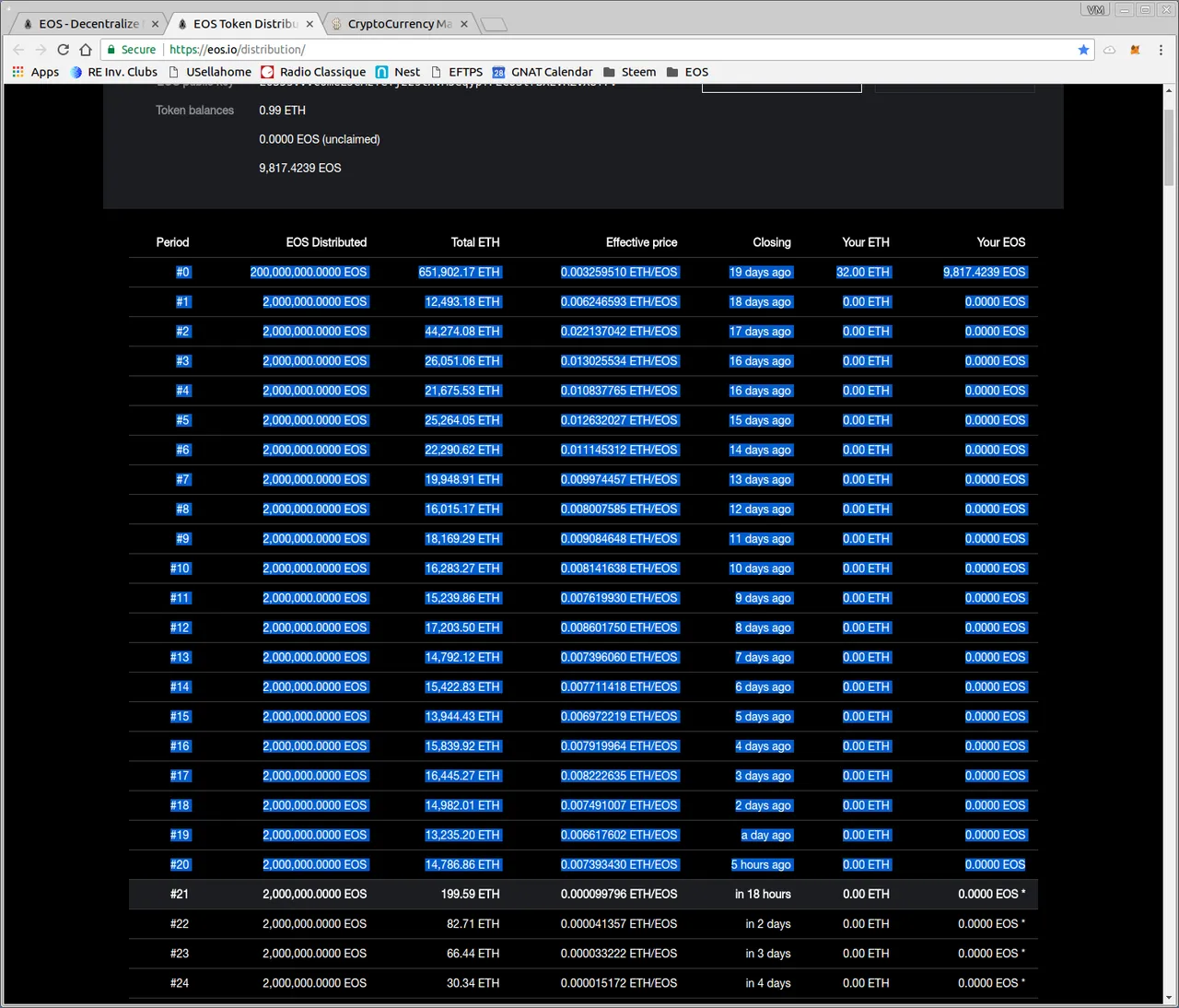Click the Closing column header
Image resolution: width=1179 pixels, height=1008 pixels.
pos(772,242)
